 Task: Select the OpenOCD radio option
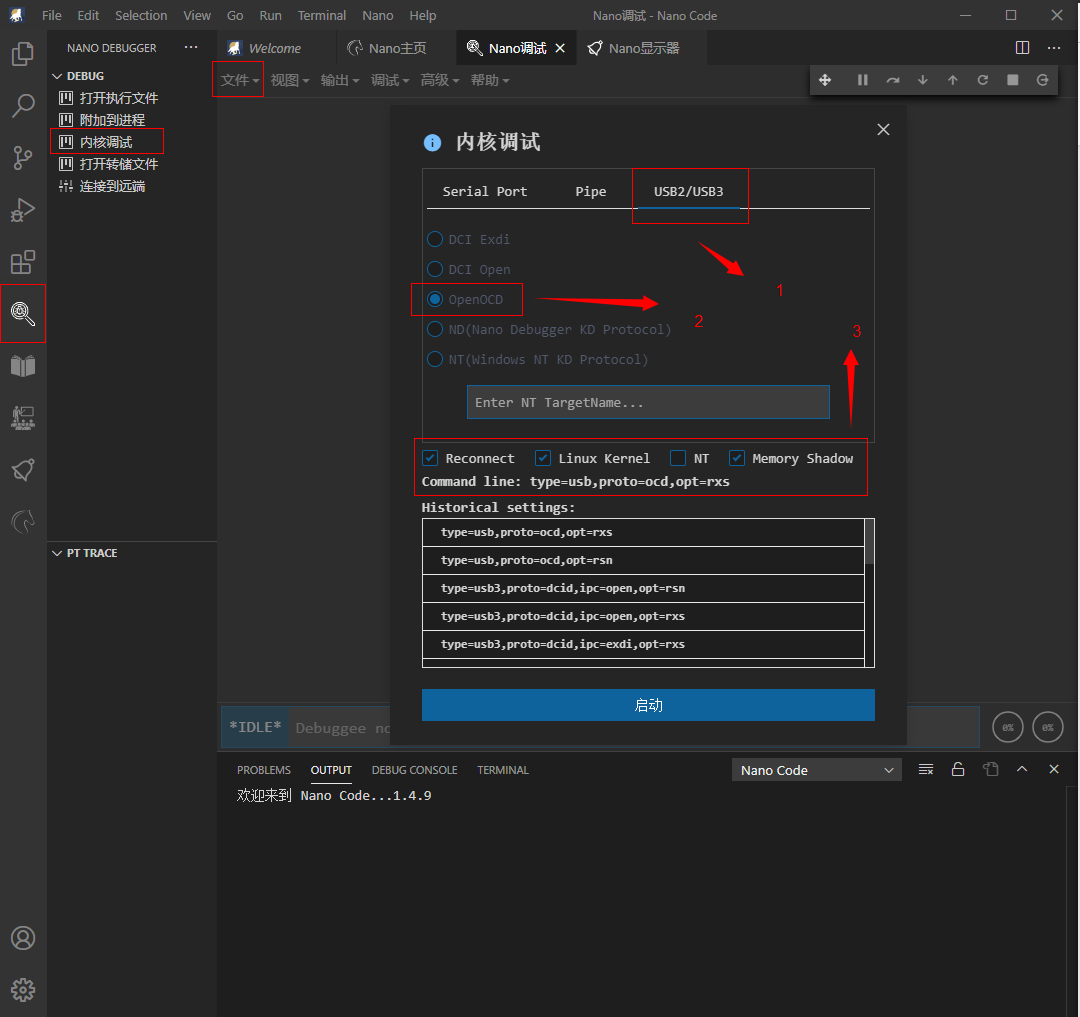tap(435, 300)
